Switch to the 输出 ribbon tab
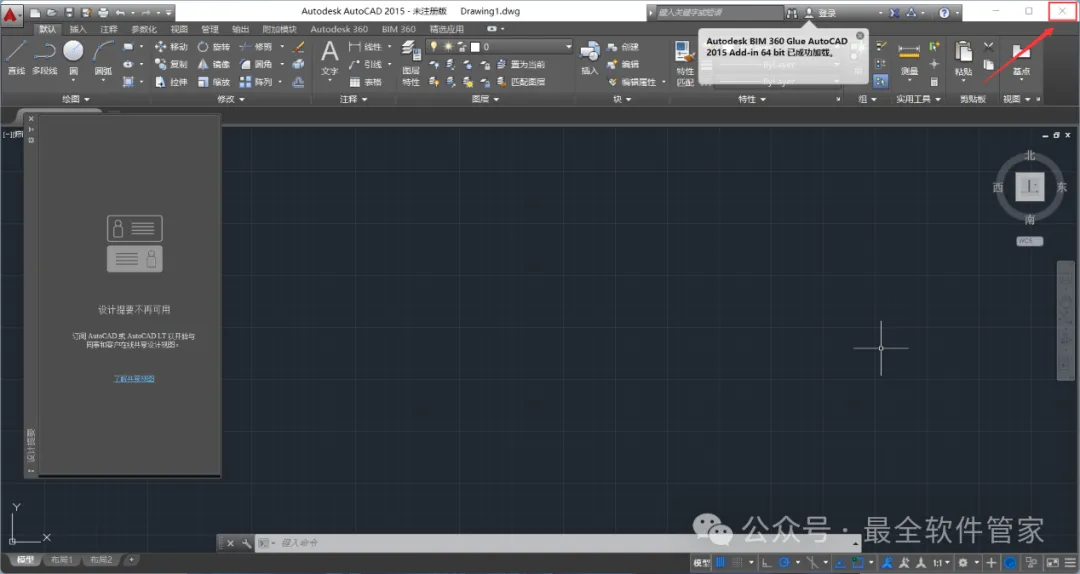1080x574 pixels. click(x=240, y=29)
